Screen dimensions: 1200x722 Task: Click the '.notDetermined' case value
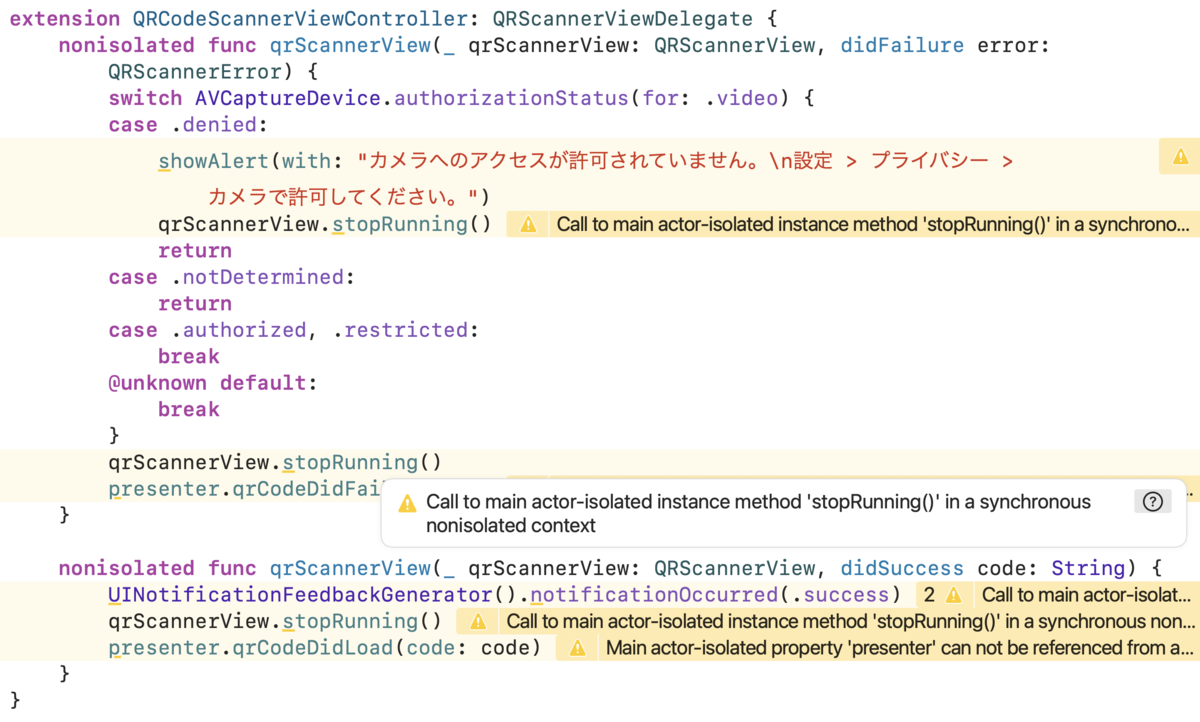257,277
